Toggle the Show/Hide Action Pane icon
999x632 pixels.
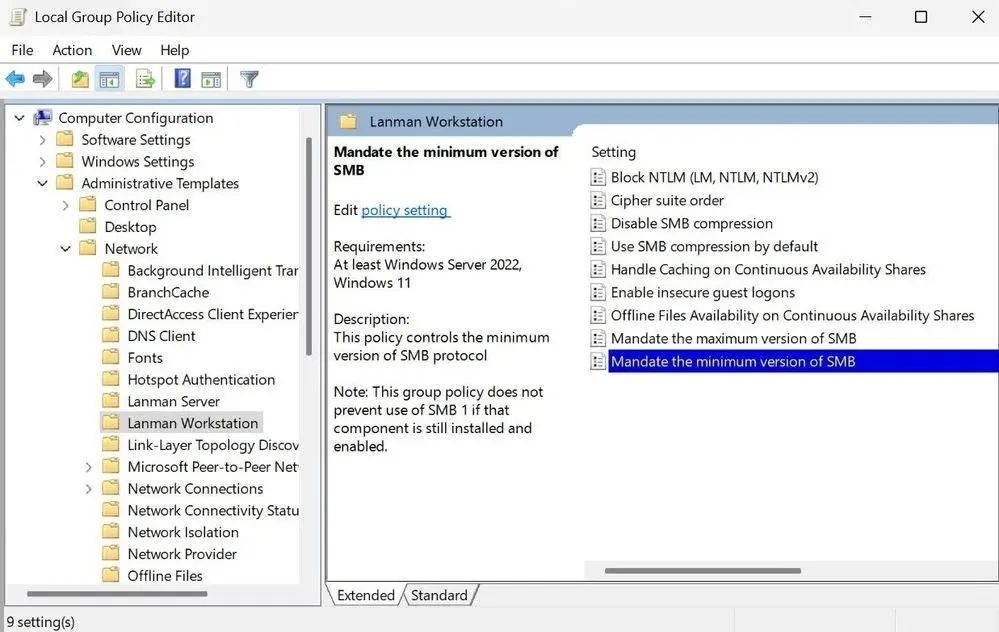coord(211,80)
